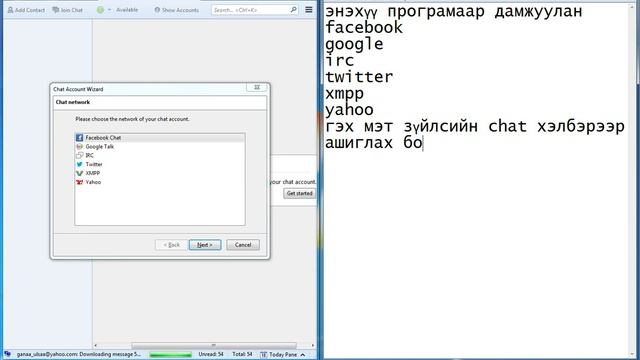640x360 pixels.
Task: Click the Total: 54 status entry
Action: pyautogui.click(x=242, y=354)
